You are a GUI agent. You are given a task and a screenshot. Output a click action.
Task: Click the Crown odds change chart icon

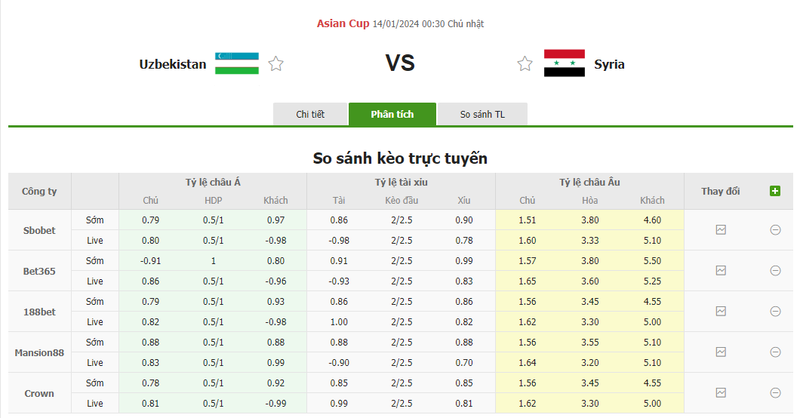coord(720,392)
